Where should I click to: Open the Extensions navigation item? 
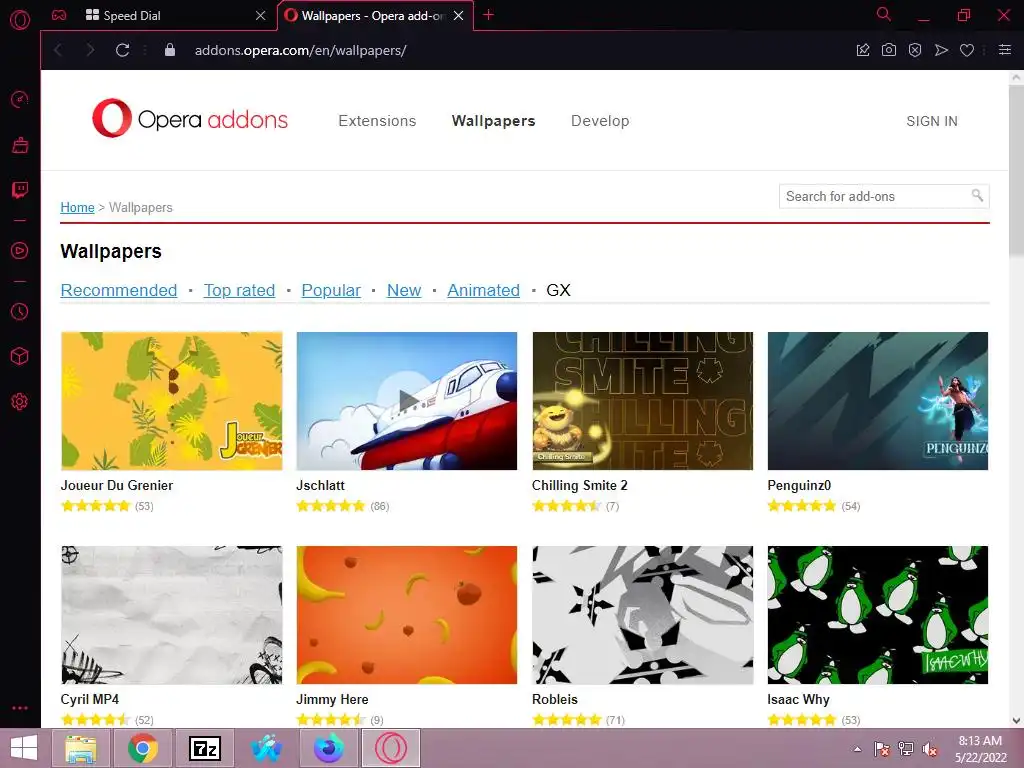coord(377,121)
